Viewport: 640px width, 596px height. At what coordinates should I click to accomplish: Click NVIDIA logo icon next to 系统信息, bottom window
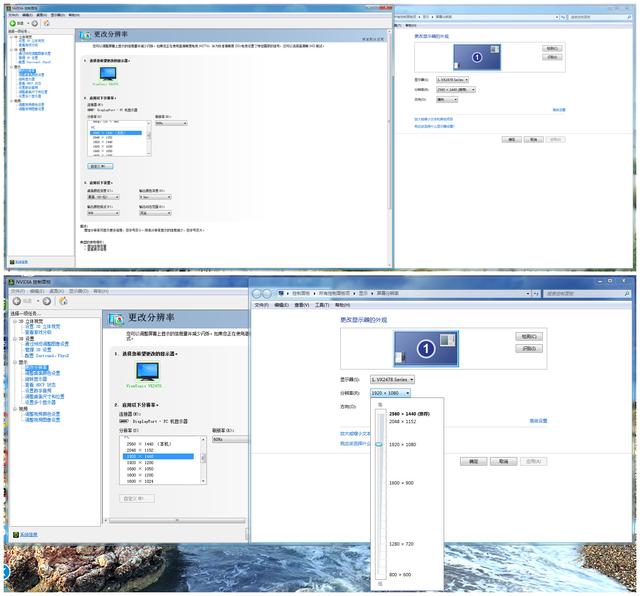coord(16,534)
